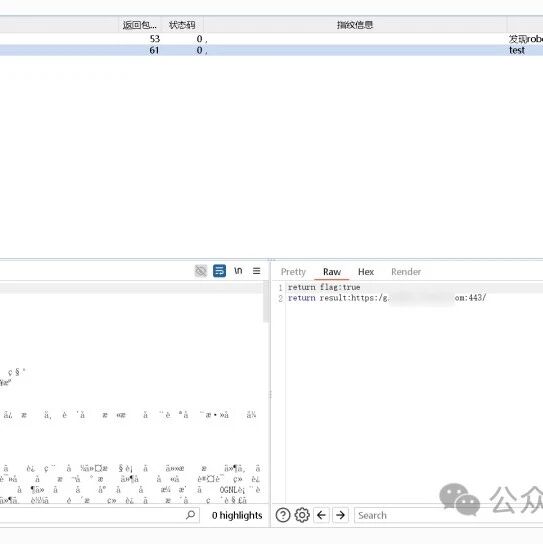Open the hamburger options menu in request pane
The image size is (543, 544).
coord(256,271)
